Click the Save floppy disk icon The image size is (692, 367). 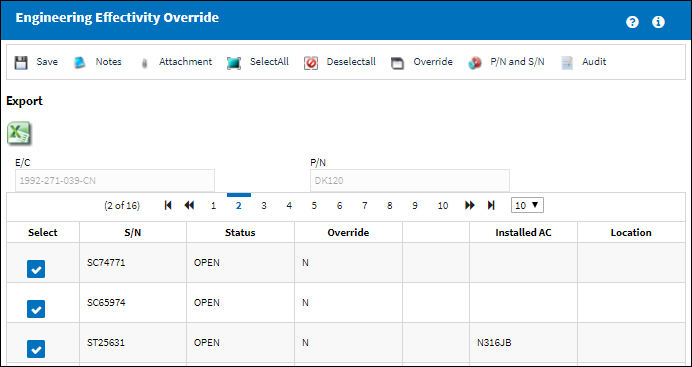20,63
